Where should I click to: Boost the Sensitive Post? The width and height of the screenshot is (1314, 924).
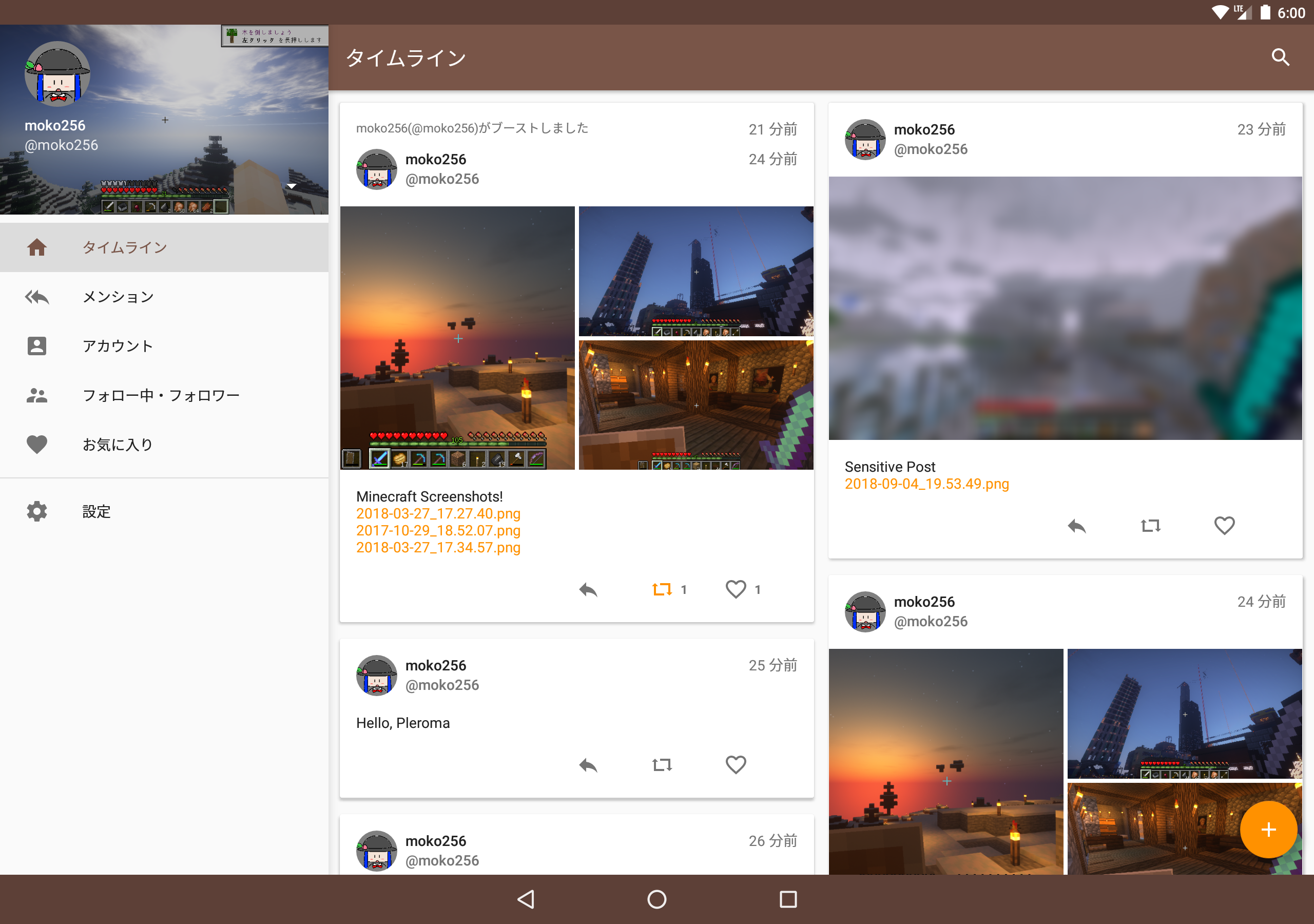[x=1150, y=526]
